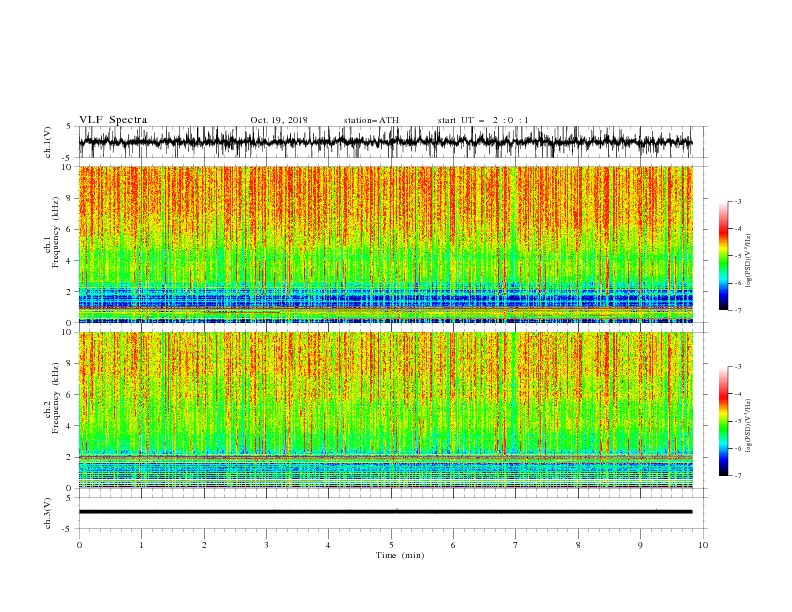Screen dimensions: 792x612
Task: Click the "ch.3(V)" axis label
Action: pyautogui.click(x=48, y=513)
